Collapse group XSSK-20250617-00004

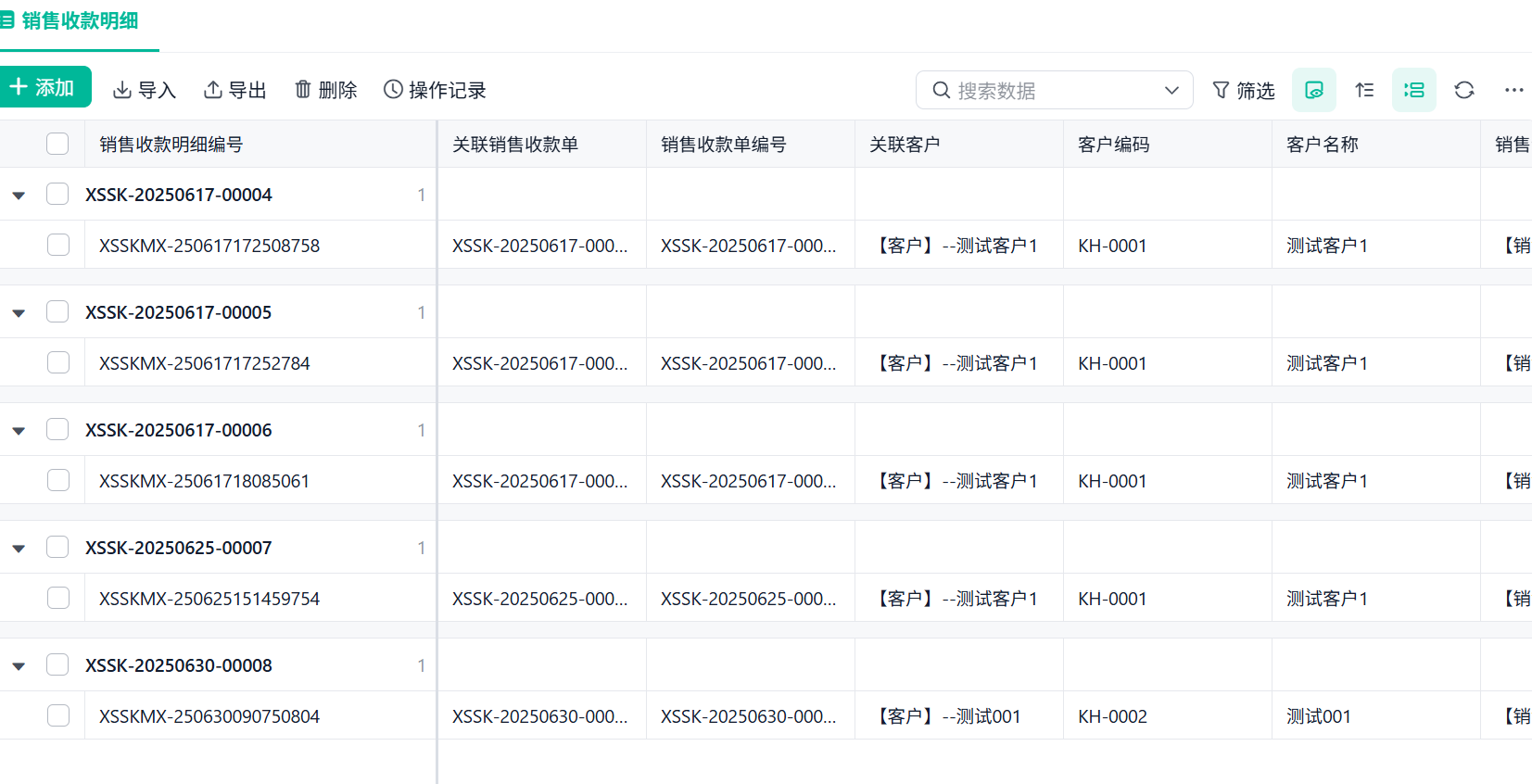coord(19,196)
